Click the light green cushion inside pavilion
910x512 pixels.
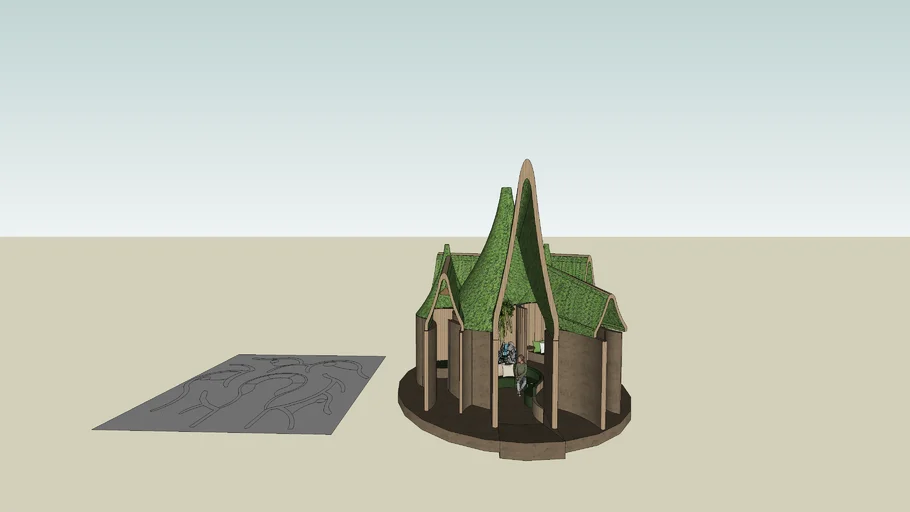(538, 347)
